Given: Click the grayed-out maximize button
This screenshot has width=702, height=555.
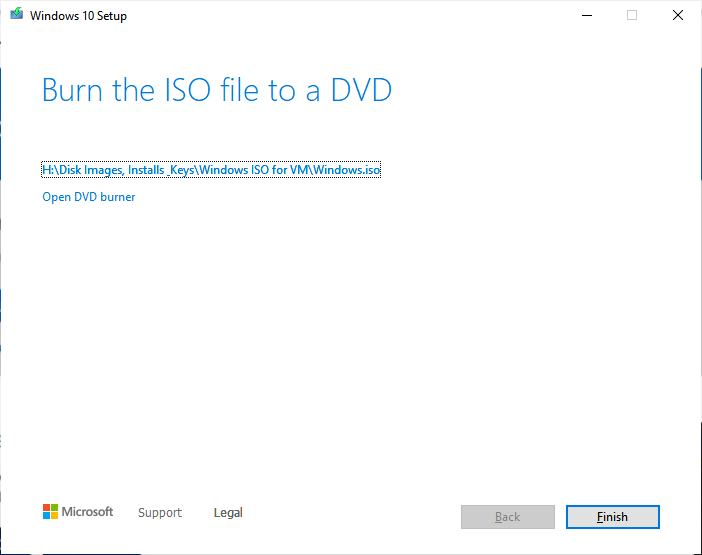Looking at the screenshot, I should click(x=631, y=15).
